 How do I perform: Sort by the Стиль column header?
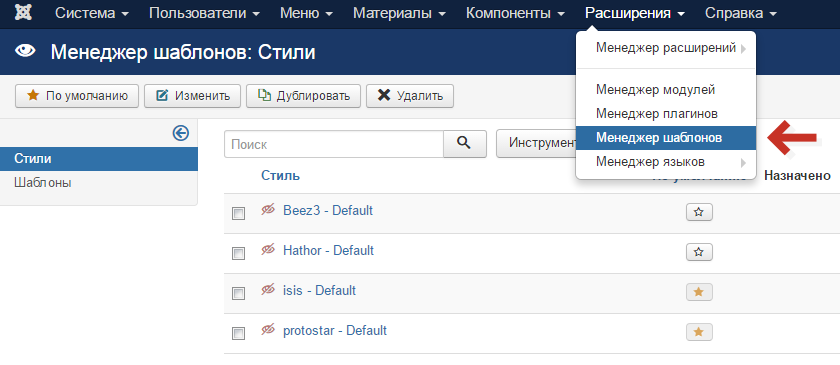click(x=281, y=175)
